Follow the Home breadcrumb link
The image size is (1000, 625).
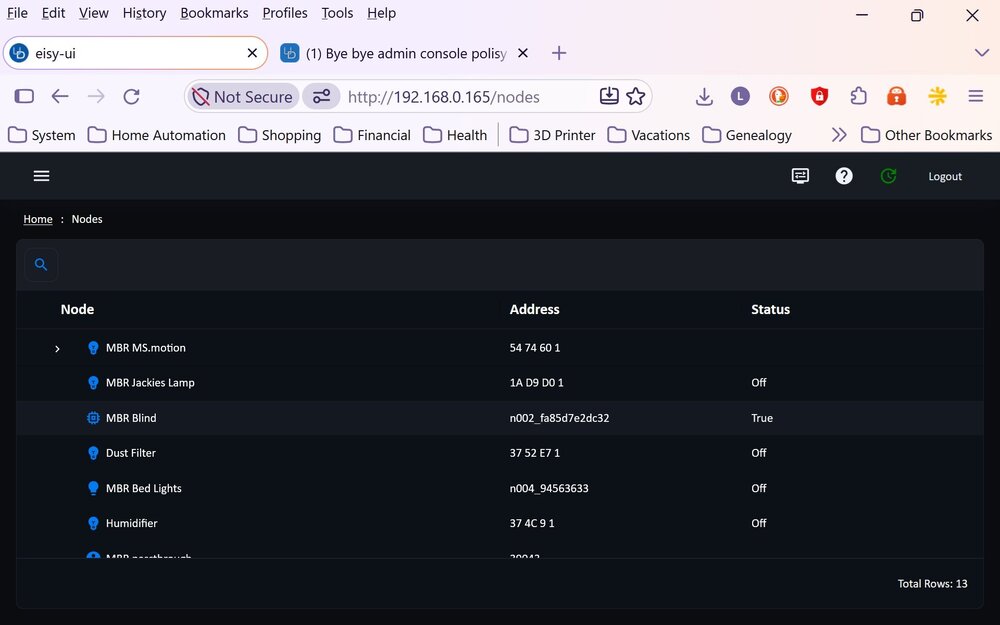(x=38, y=219)
